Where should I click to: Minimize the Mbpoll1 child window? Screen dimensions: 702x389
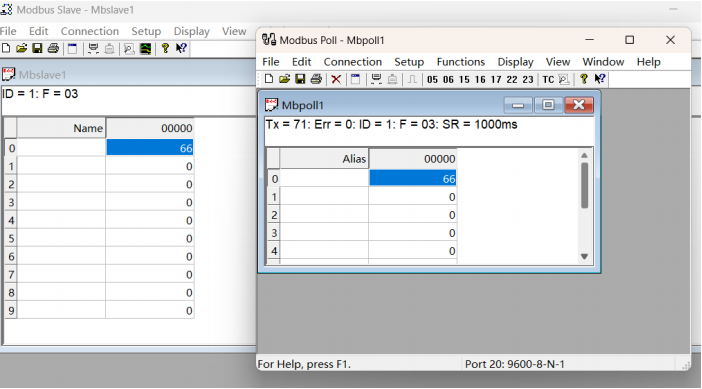[x=518, y=105]
